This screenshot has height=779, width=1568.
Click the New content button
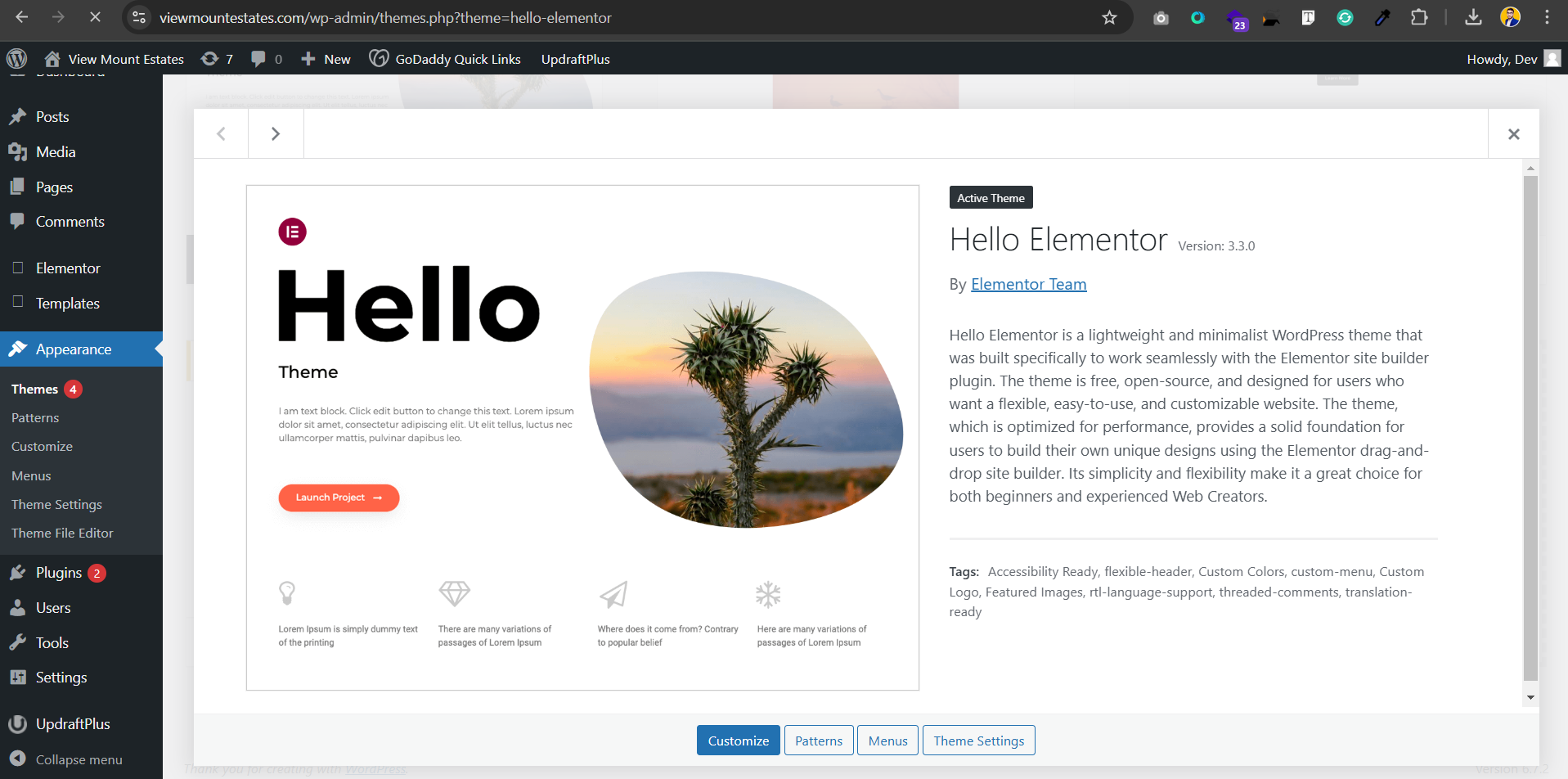[x=326, y=59]
